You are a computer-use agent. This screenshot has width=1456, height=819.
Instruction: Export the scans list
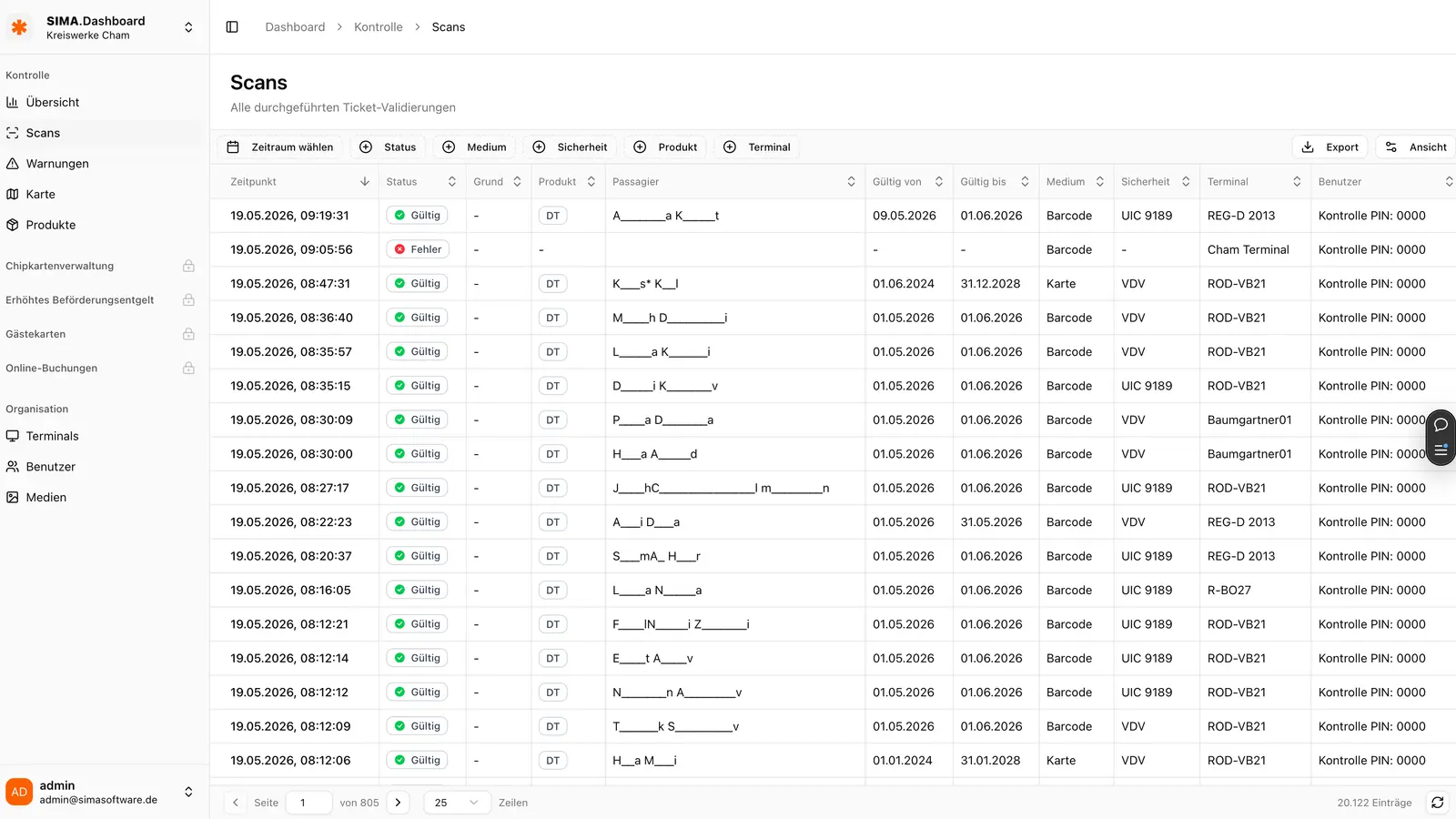(1330, 147)
